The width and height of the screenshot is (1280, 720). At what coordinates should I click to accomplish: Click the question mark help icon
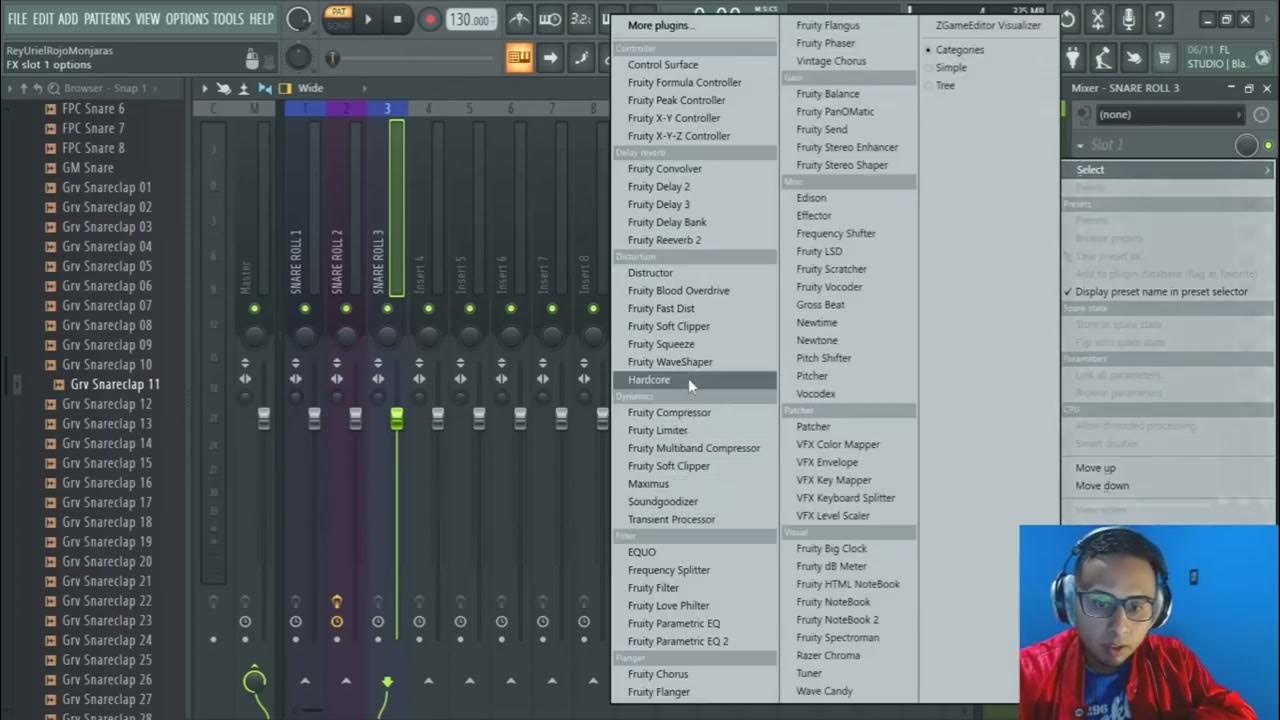1159,19
